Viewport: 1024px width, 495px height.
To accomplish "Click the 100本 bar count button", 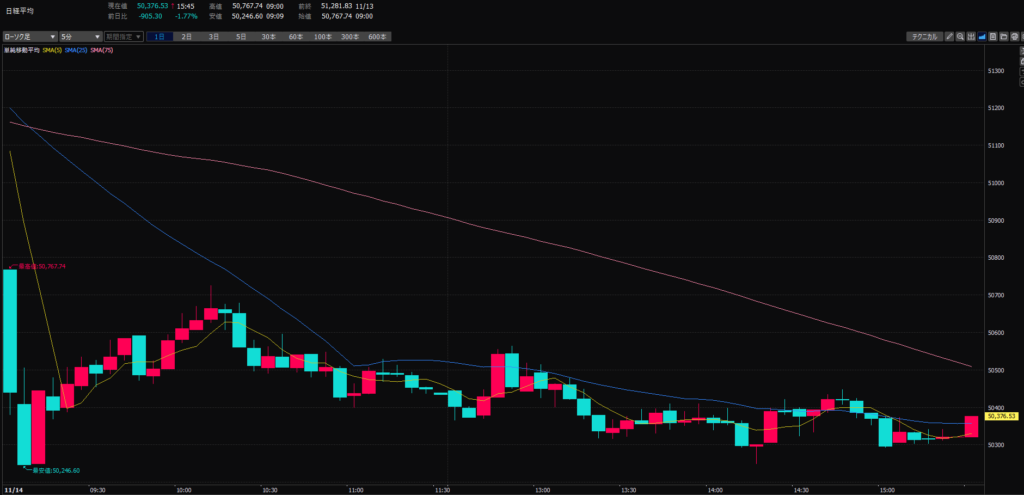I will [322, 37].
